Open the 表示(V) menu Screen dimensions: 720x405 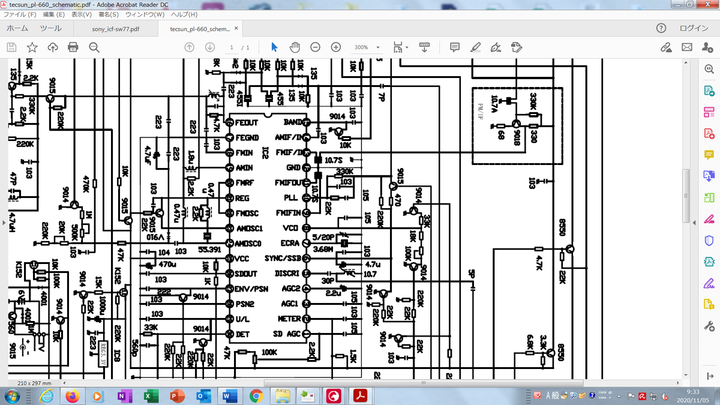(80, 16)
